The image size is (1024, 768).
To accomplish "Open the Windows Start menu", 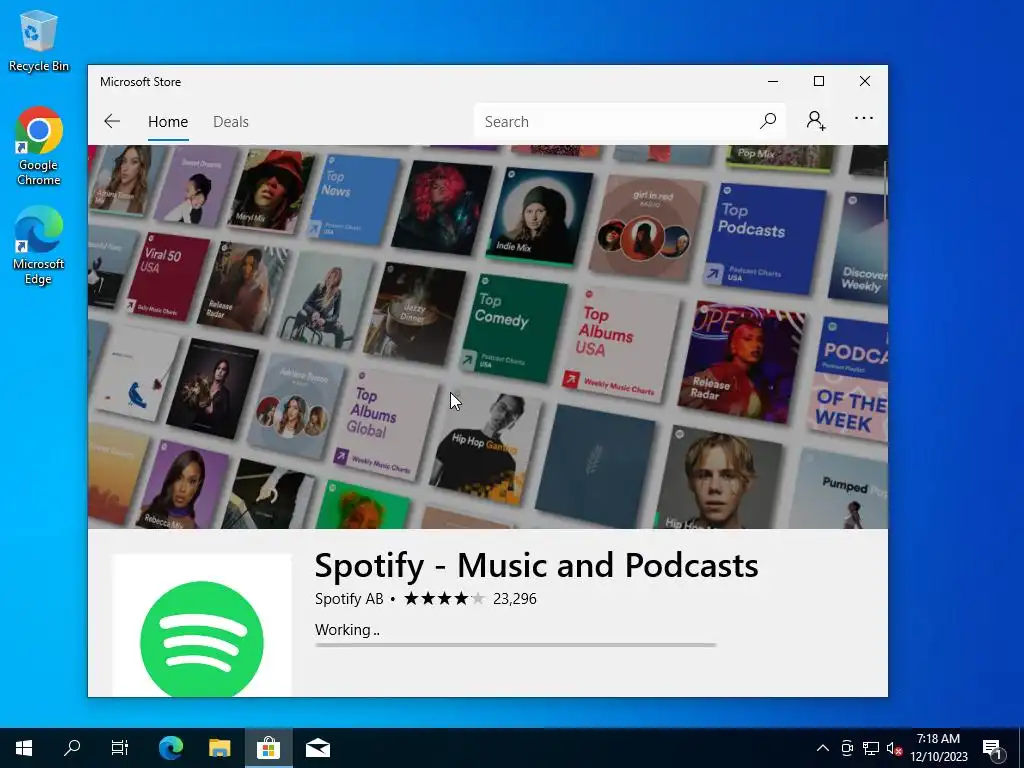I will [x=24, y=748].
